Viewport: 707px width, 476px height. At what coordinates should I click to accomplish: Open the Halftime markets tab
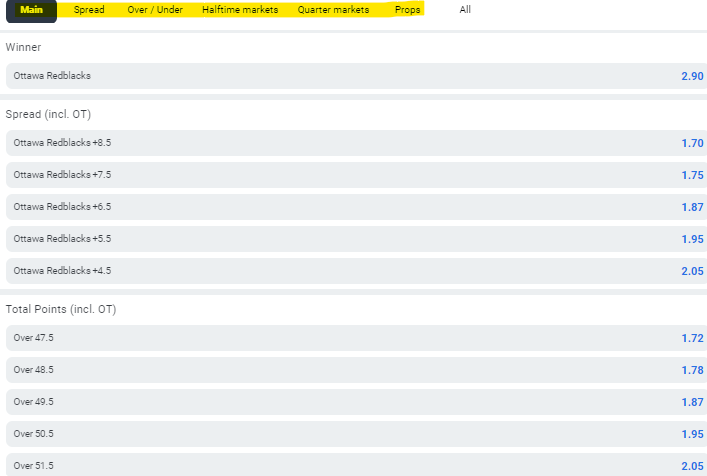click(x=240, y=10)
